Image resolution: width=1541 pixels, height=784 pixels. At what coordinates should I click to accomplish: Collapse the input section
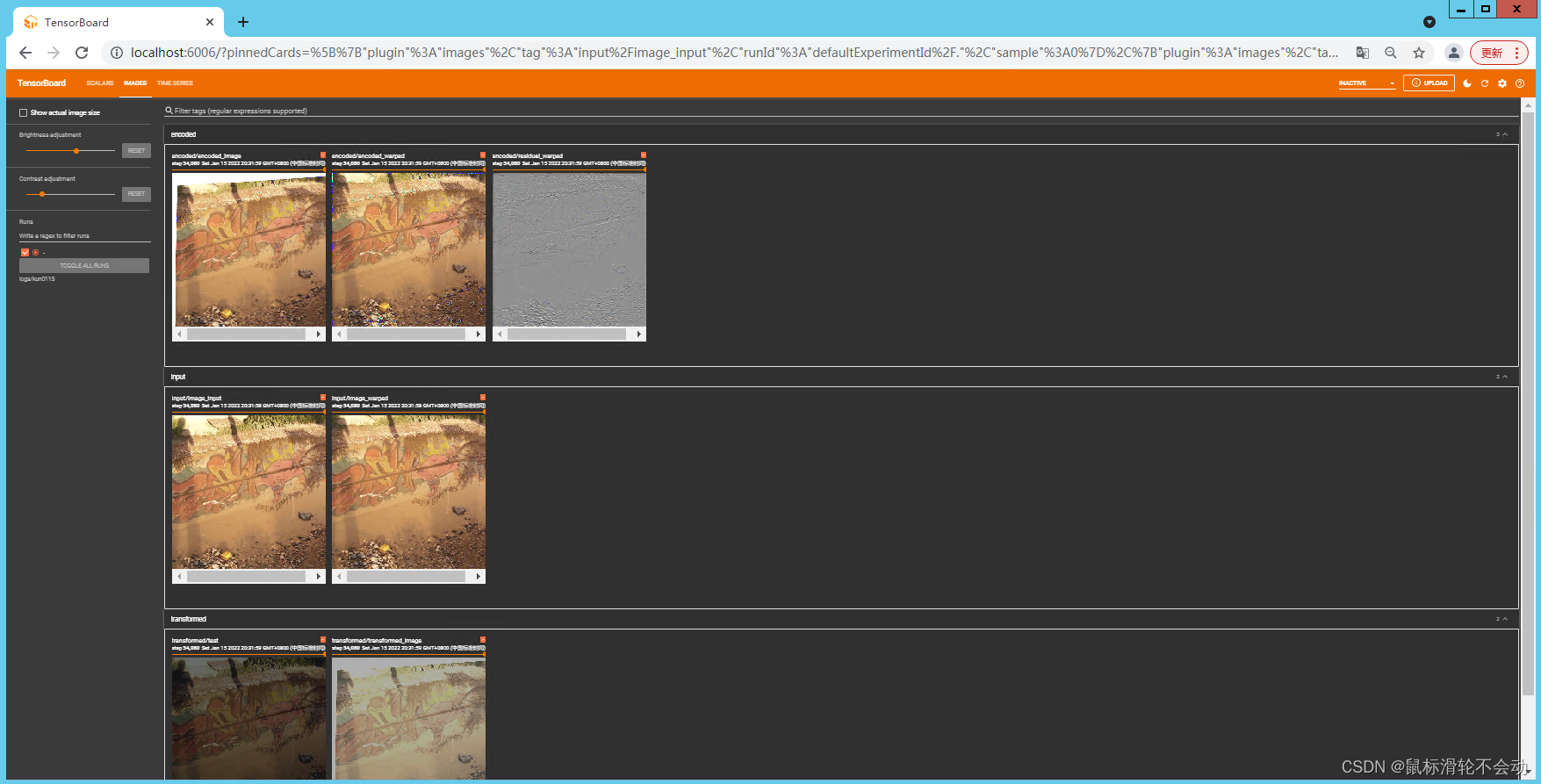(x=1505, y=377)
